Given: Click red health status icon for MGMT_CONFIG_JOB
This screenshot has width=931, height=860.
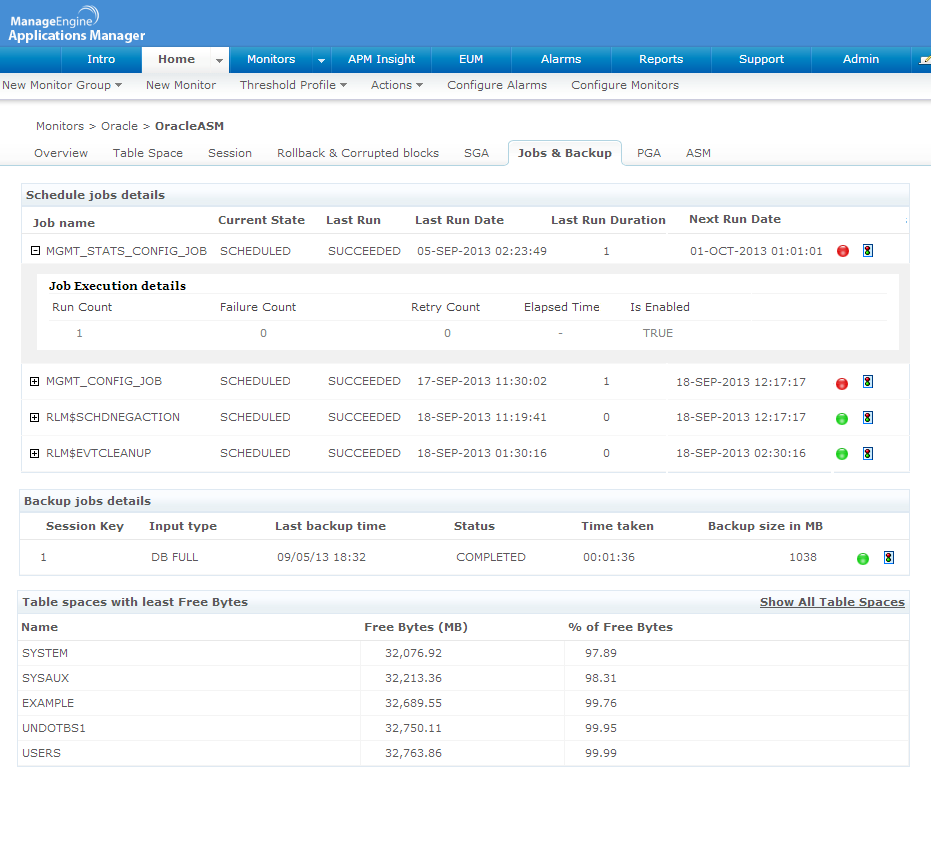Looking at the screenshot, I should [843, 382].
